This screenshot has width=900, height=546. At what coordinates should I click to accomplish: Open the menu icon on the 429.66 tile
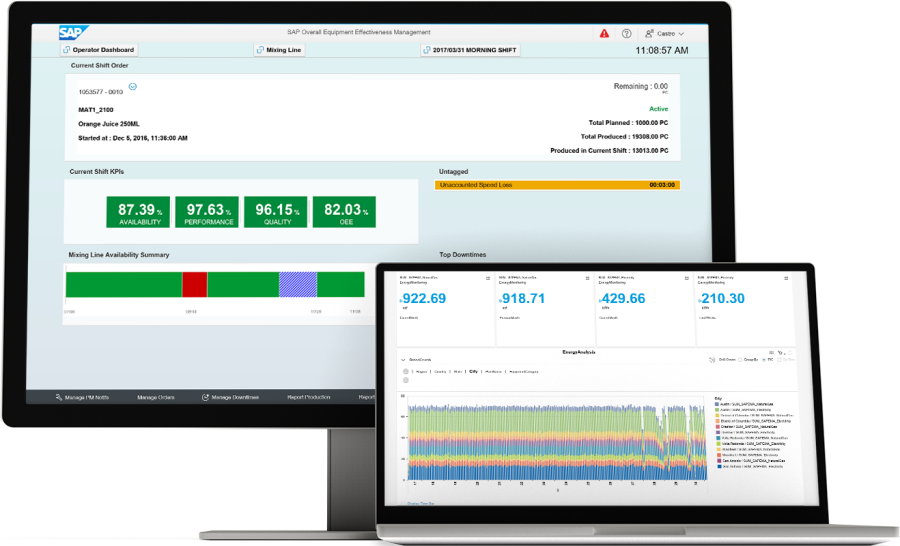(686, 278)
